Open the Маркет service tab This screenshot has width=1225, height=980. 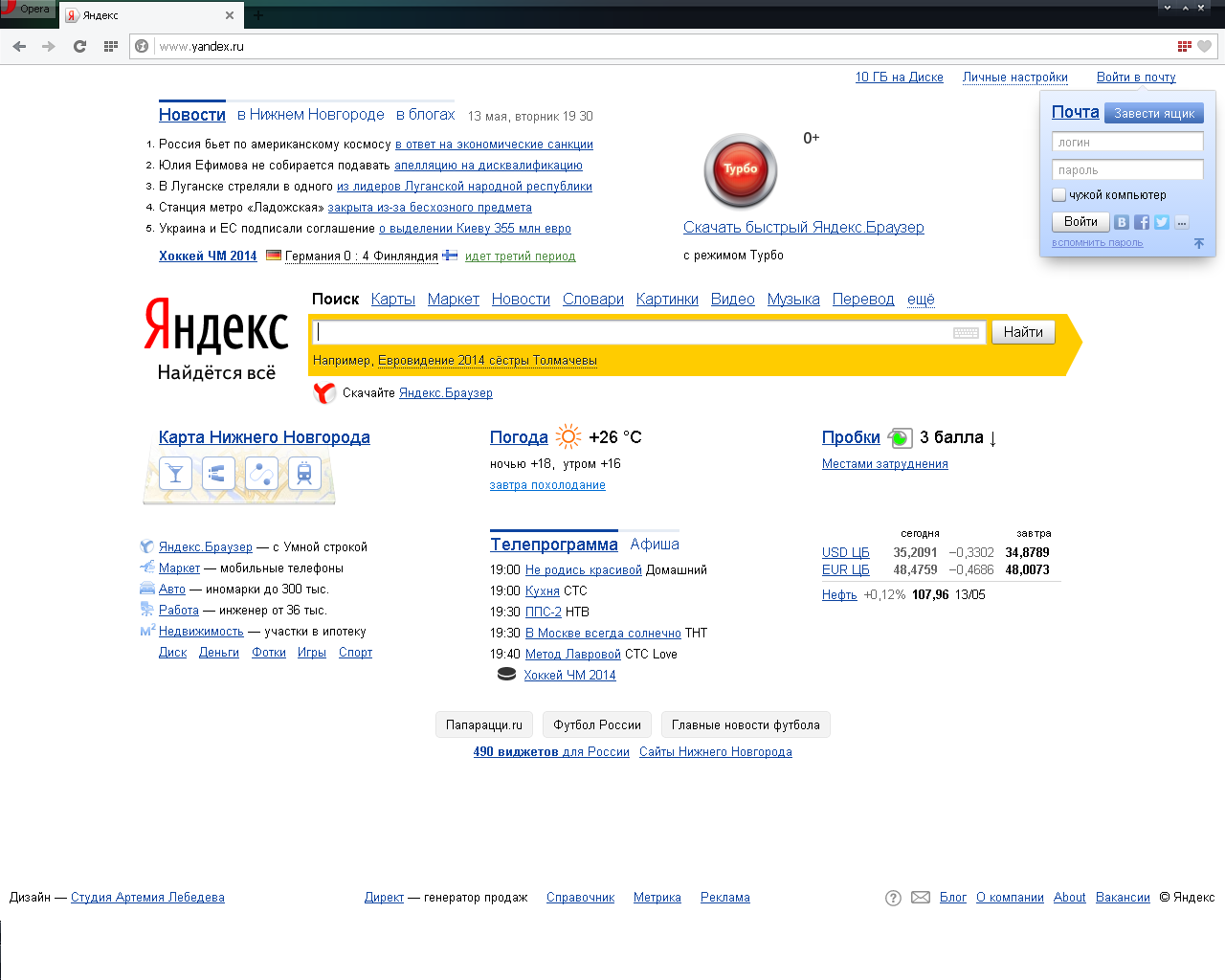click(454, 299)
